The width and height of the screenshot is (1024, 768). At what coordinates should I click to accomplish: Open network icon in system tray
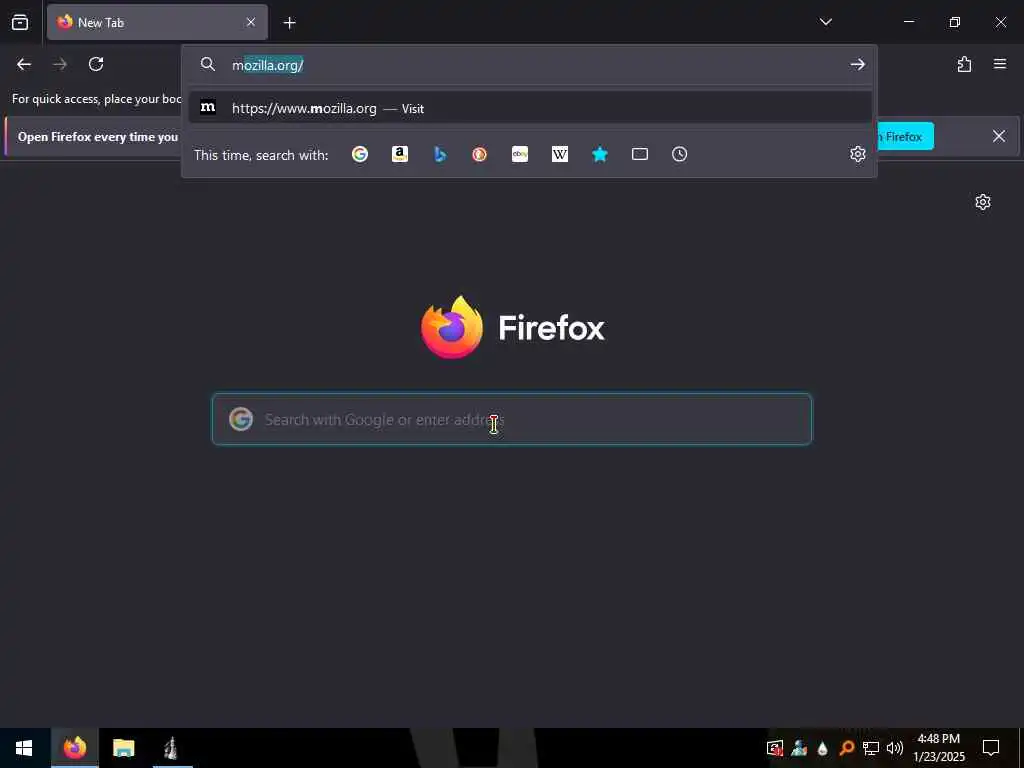tap(871, 748)
